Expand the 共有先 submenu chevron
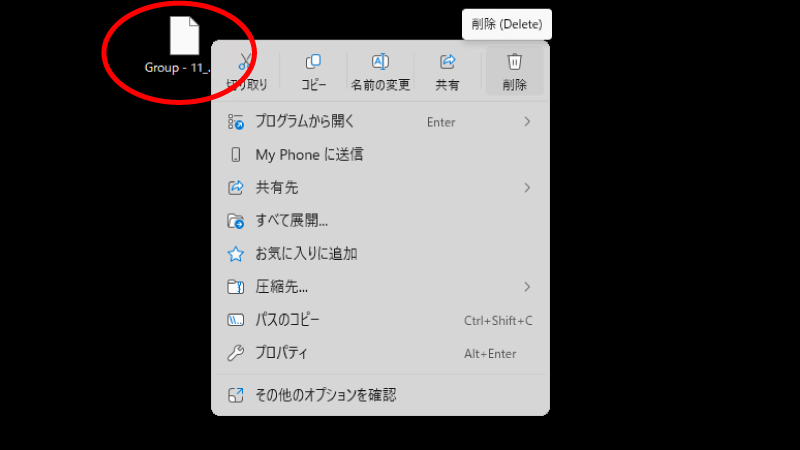This screenshot has height=450, width=800. coord(527,188)
